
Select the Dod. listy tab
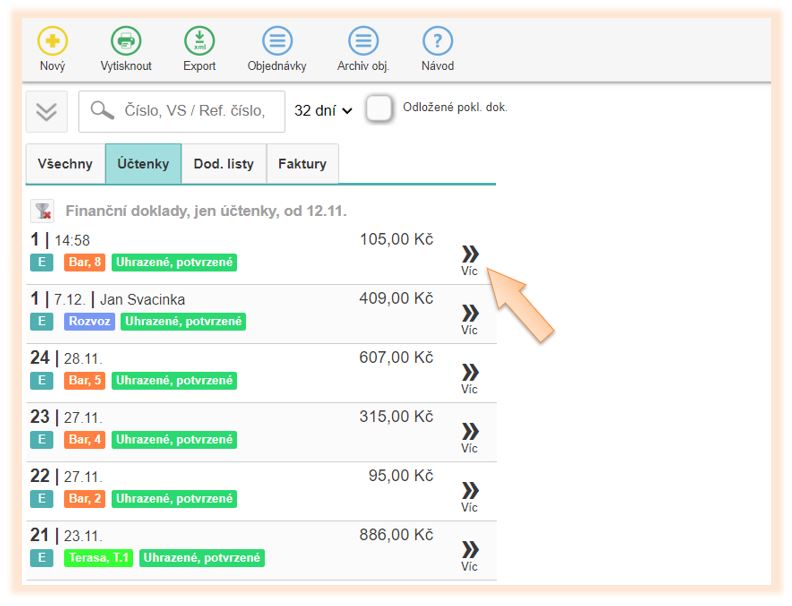[224, 164]
